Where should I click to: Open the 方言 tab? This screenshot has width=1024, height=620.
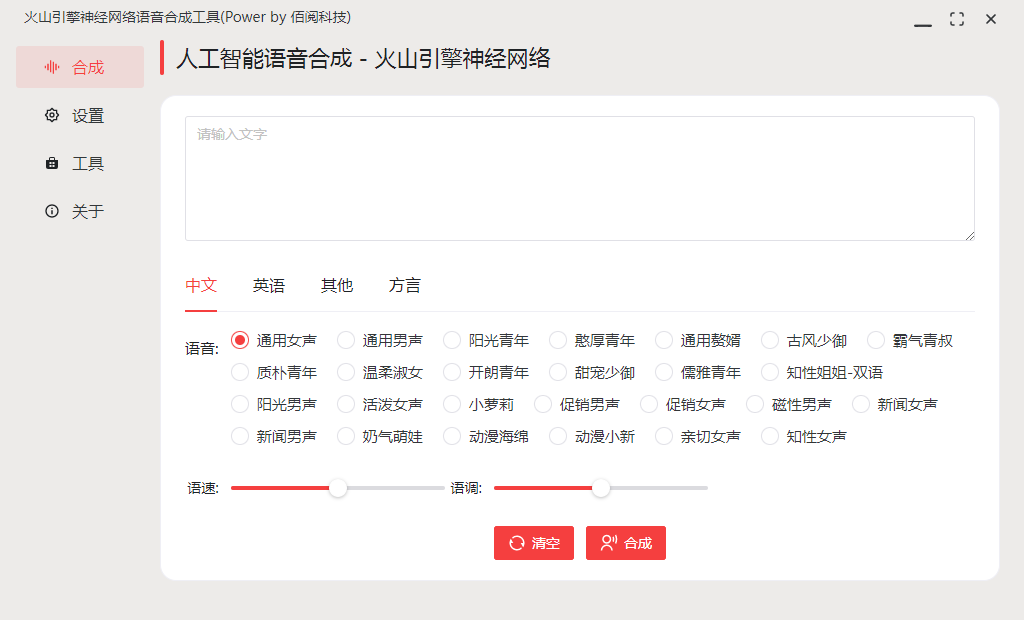point(405,285)
